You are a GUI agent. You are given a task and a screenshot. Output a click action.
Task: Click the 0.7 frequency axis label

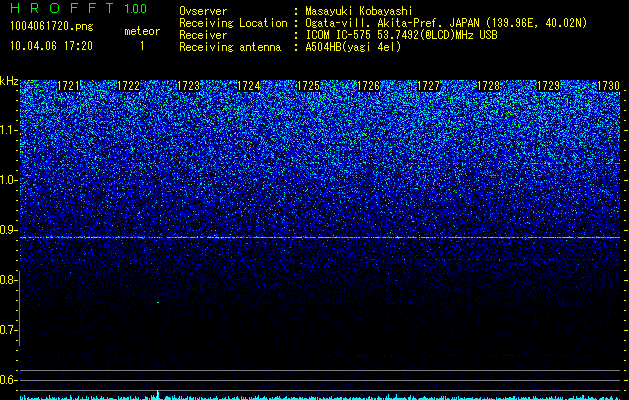coord(8,330)
